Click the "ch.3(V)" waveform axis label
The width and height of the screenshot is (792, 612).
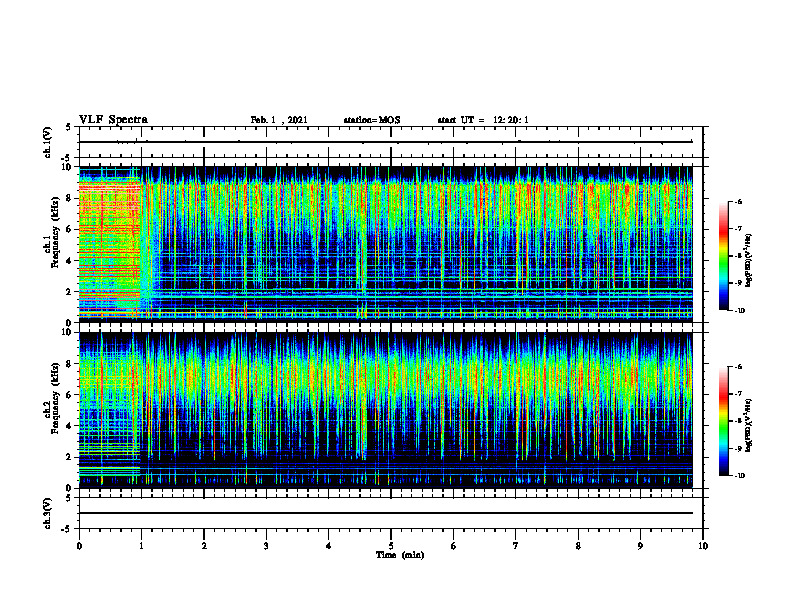(x=48, y=513)
